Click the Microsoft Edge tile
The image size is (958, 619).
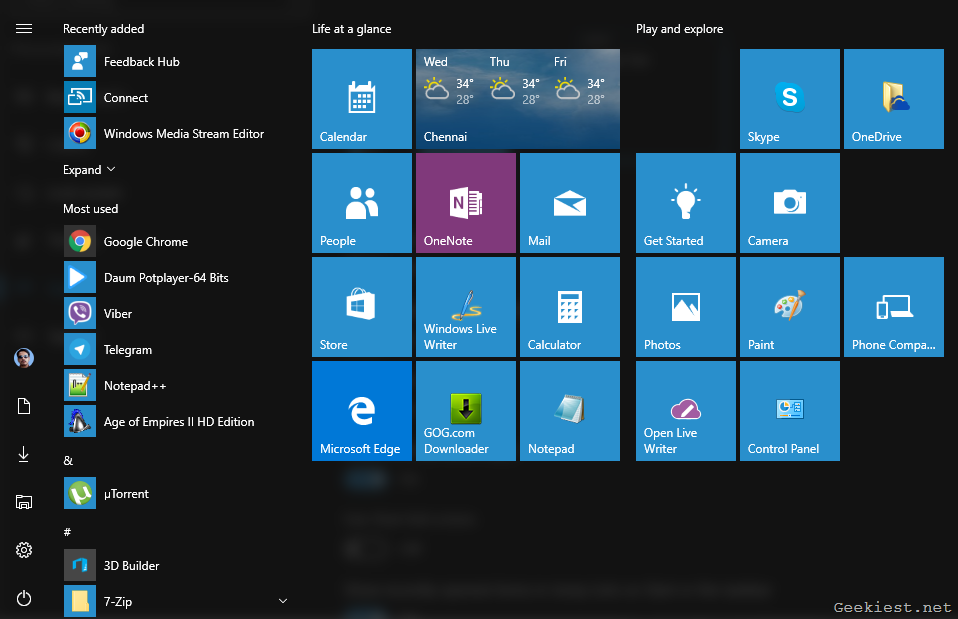coord(361,411)
